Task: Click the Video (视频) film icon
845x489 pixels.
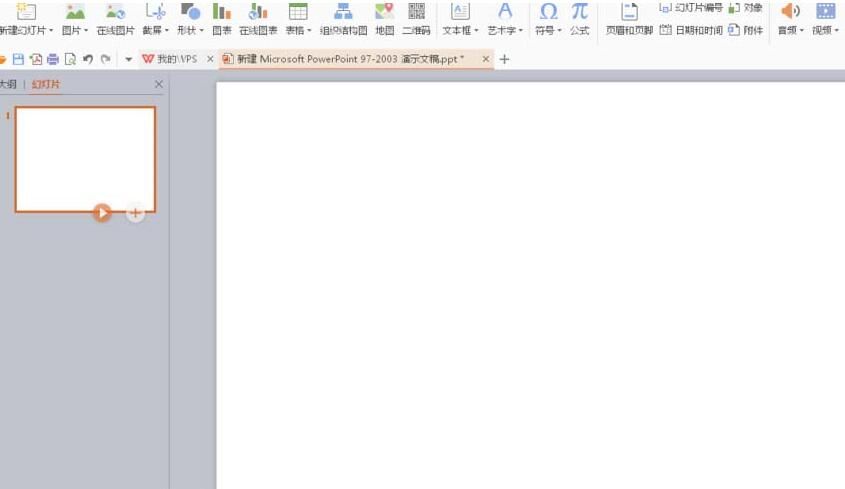Action: tap(825, 11)
